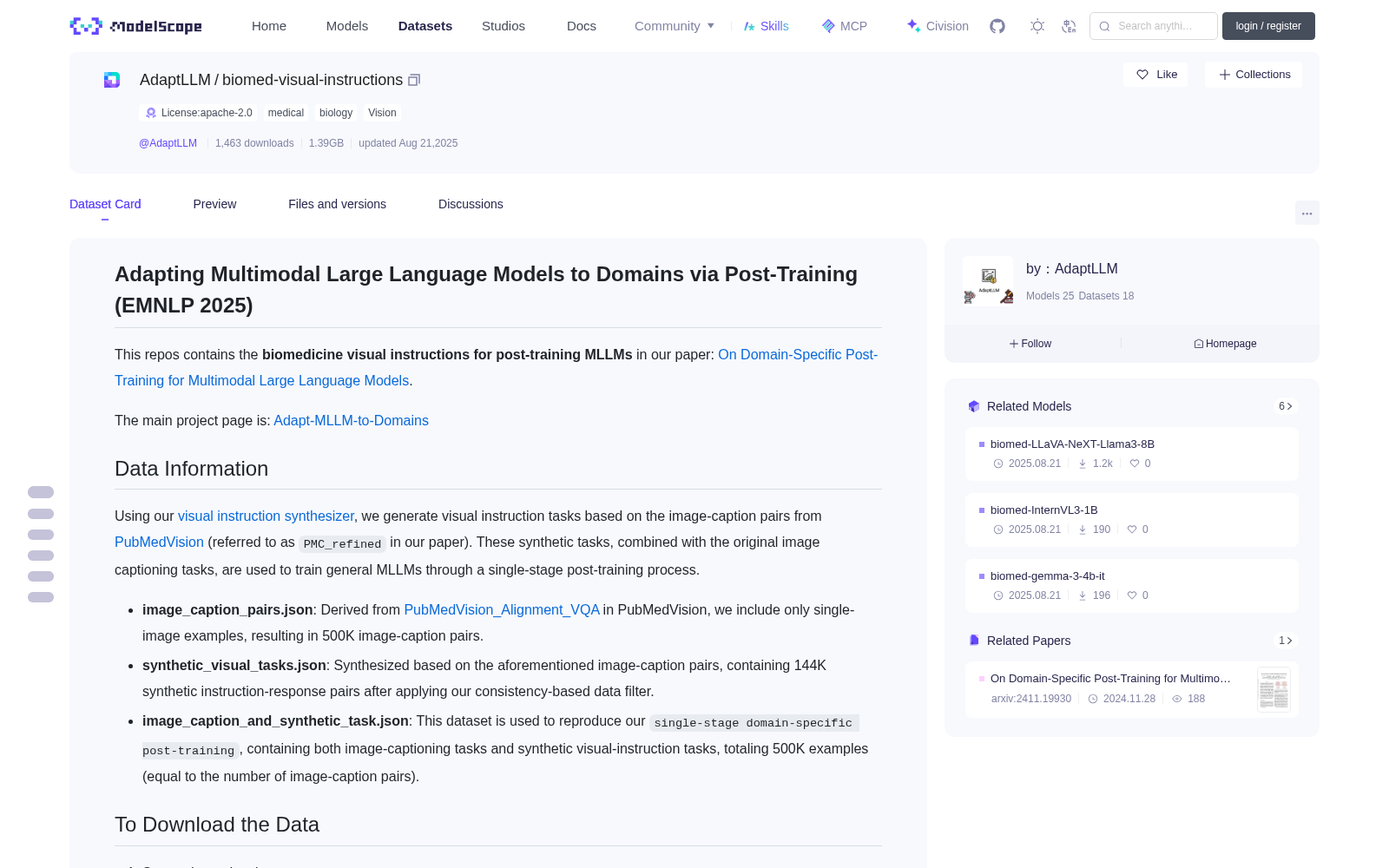Screen dimensions: 1389x868
Task: Open biomed-InternVL3-1B model
Action: tap(1131, 519)
